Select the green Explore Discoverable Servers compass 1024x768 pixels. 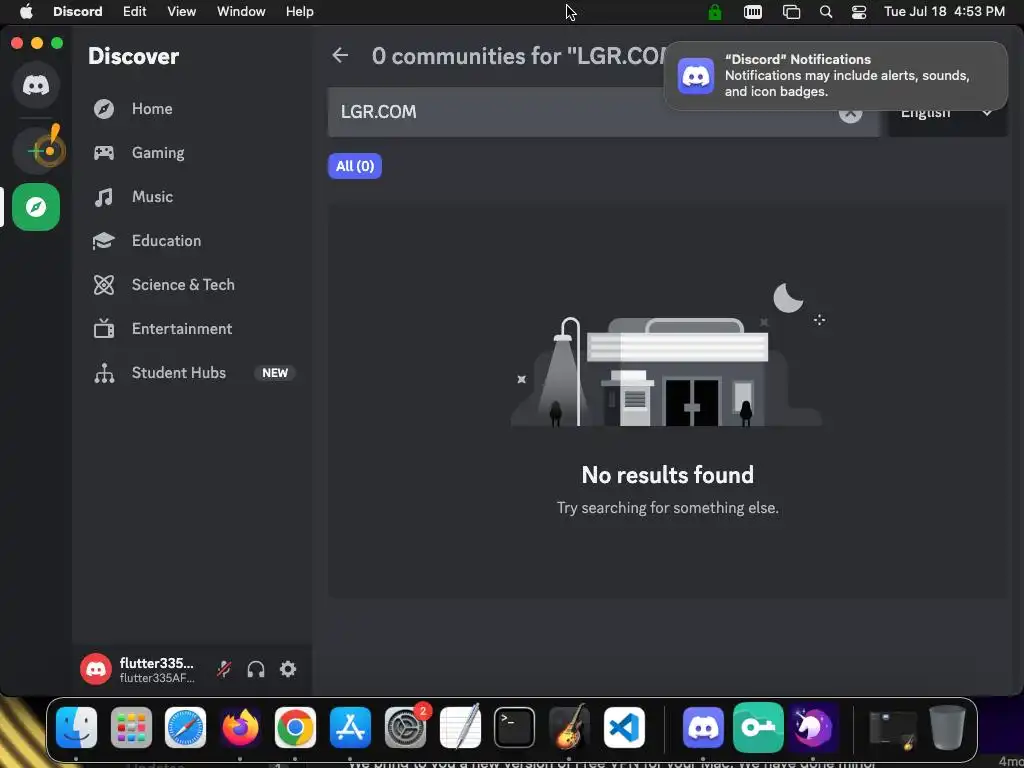(36, 207)
